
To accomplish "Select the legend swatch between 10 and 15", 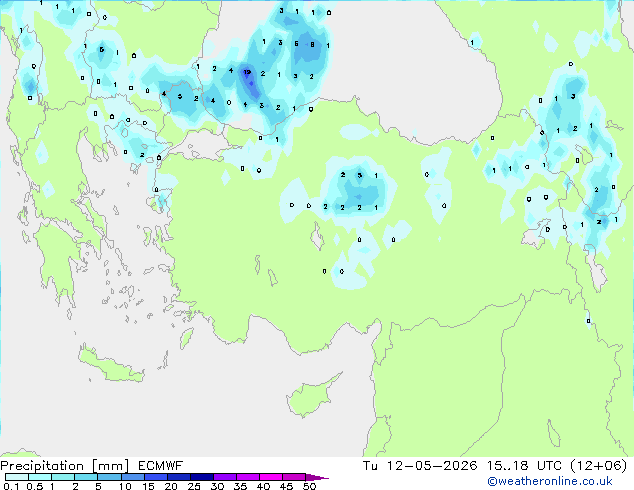I will coord(133,477).
